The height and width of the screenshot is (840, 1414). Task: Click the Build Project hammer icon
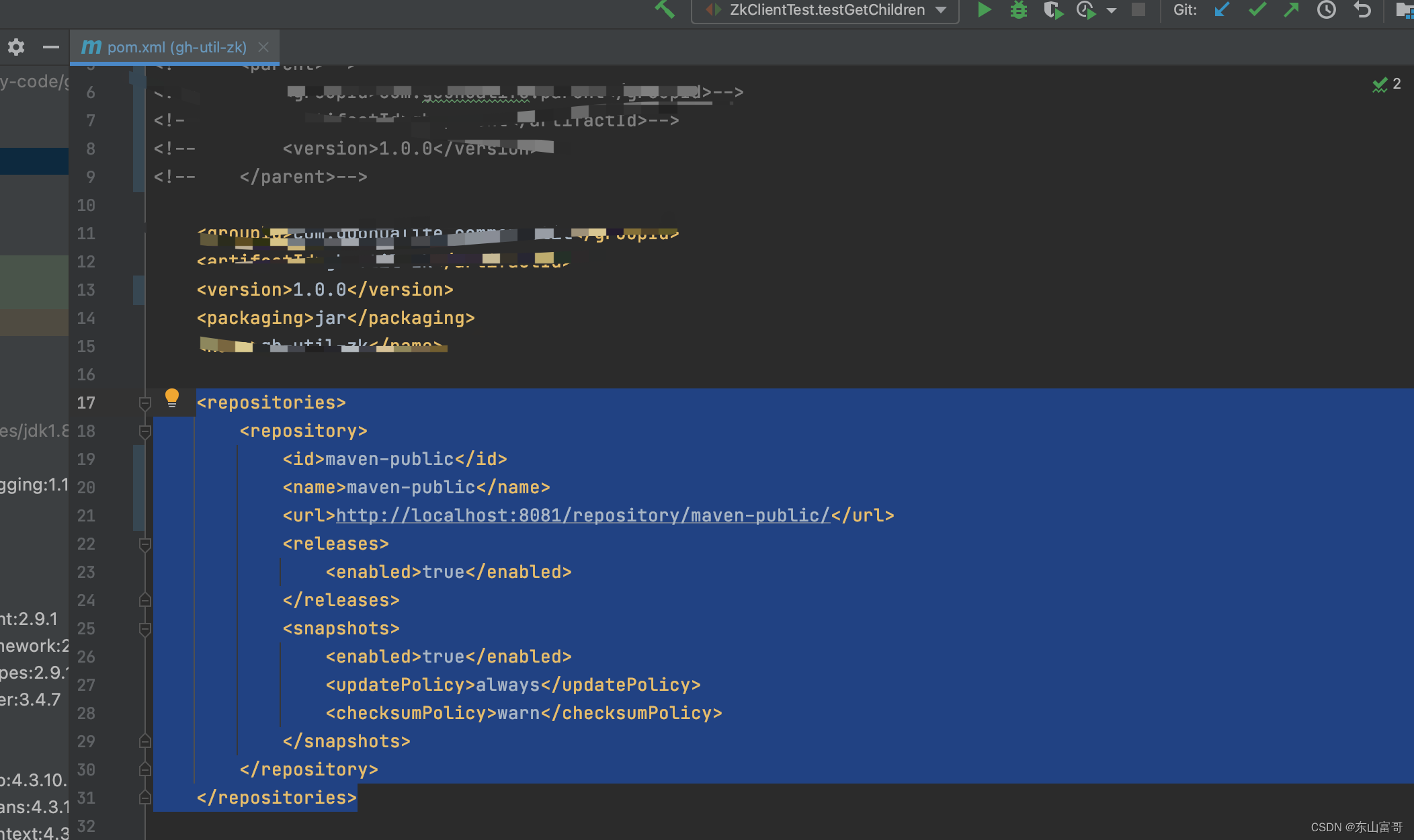(x=664, y=9)
